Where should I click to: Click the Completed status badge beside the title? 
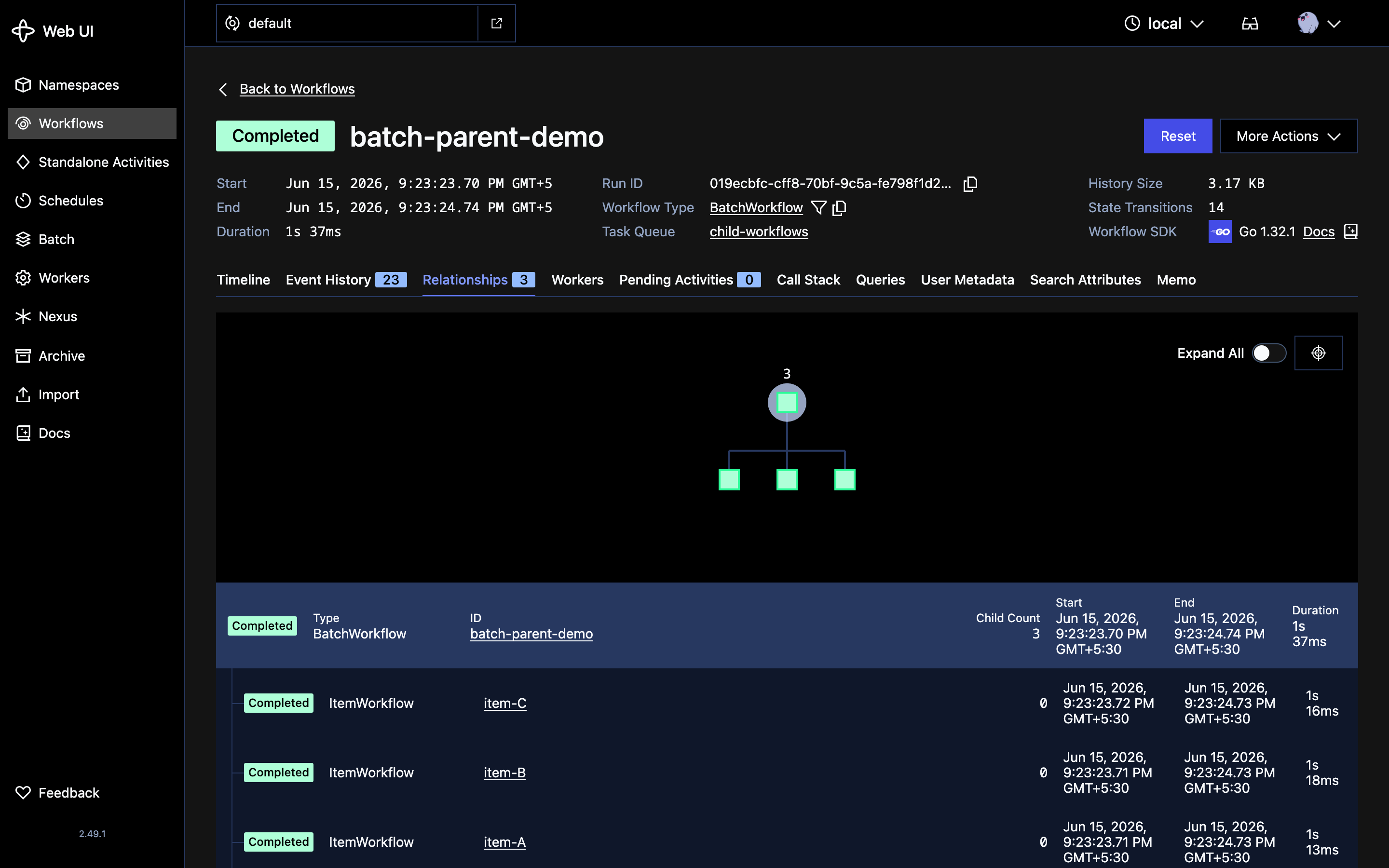275,136
